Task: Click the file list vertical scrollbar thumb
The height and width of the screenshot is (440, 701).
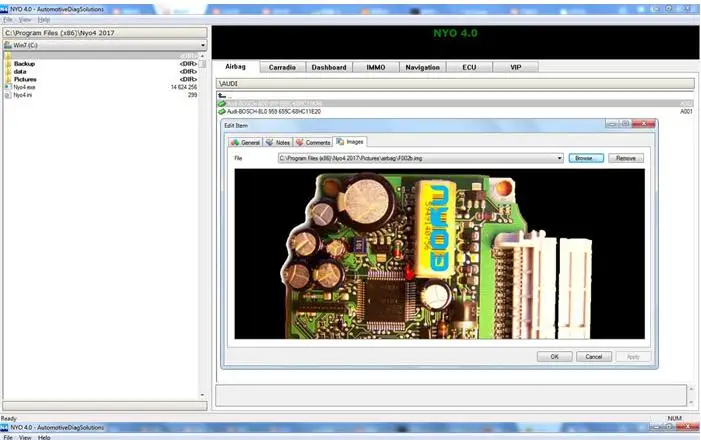Action: [203, 63]
